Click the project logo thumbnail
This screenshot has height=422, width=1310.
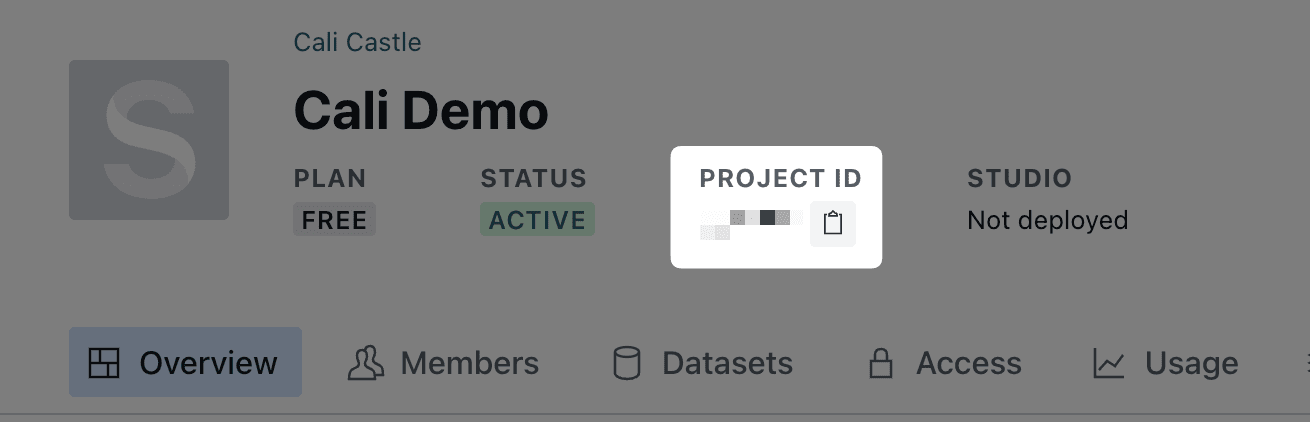pos(149,140)
